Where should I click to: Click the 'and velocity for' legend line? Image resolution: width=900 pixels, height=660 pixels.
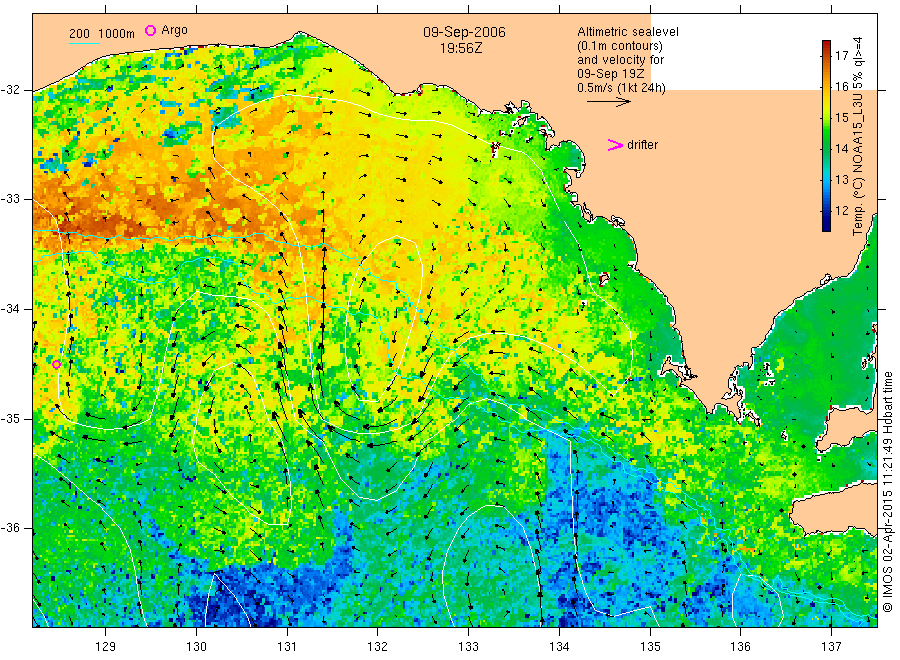[x=620, y=60]
